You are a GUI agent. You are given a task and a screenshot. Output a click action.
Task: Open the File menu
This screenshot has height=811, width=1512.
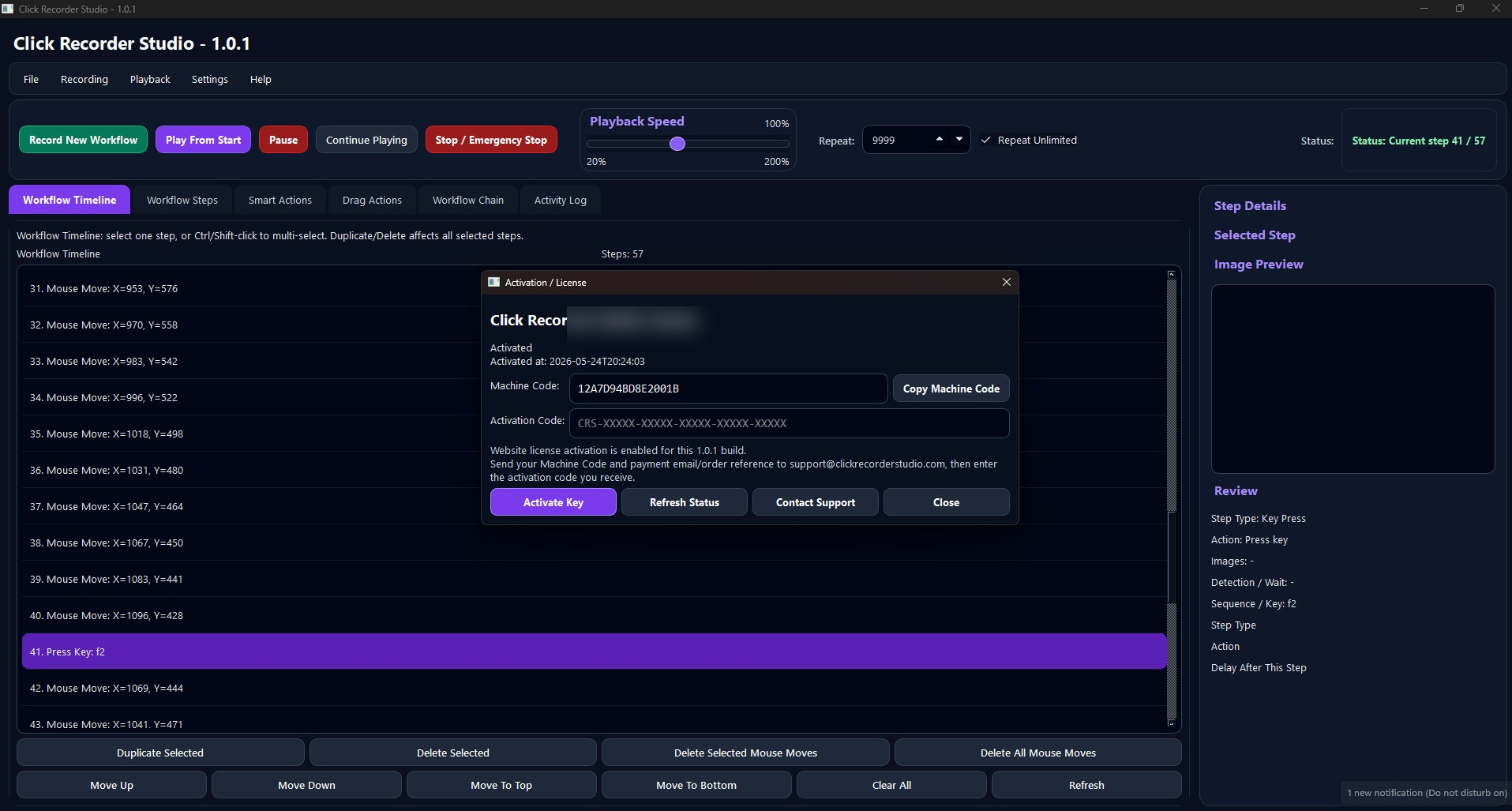[x=31, y=79]
